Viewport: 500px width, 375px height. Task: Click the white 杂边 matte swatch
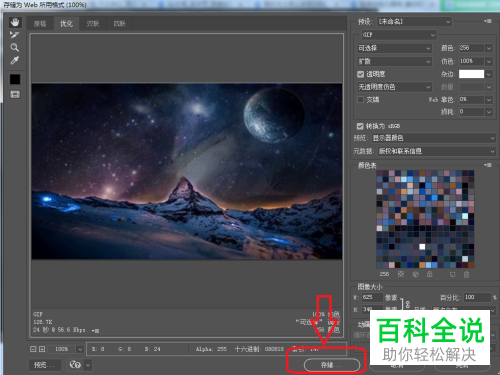click(x=471, y=74)
